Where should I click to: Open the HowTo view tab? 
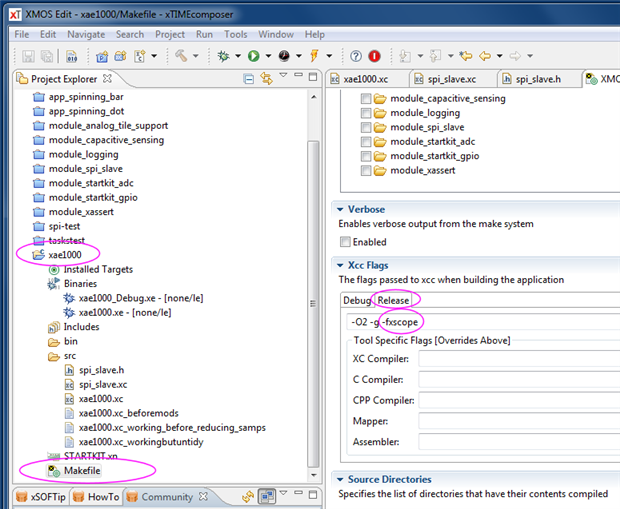click(x=102, y=497)
